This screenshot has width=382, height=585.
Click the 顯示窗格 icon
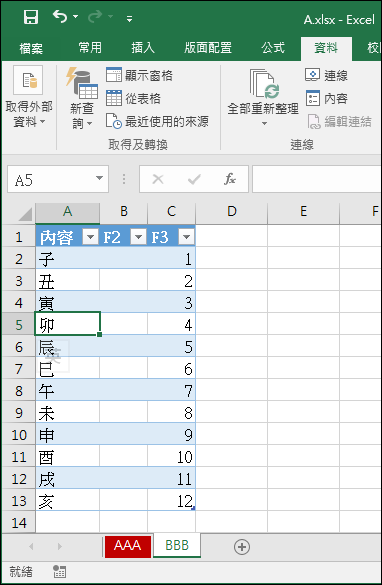tap(114, 75)
